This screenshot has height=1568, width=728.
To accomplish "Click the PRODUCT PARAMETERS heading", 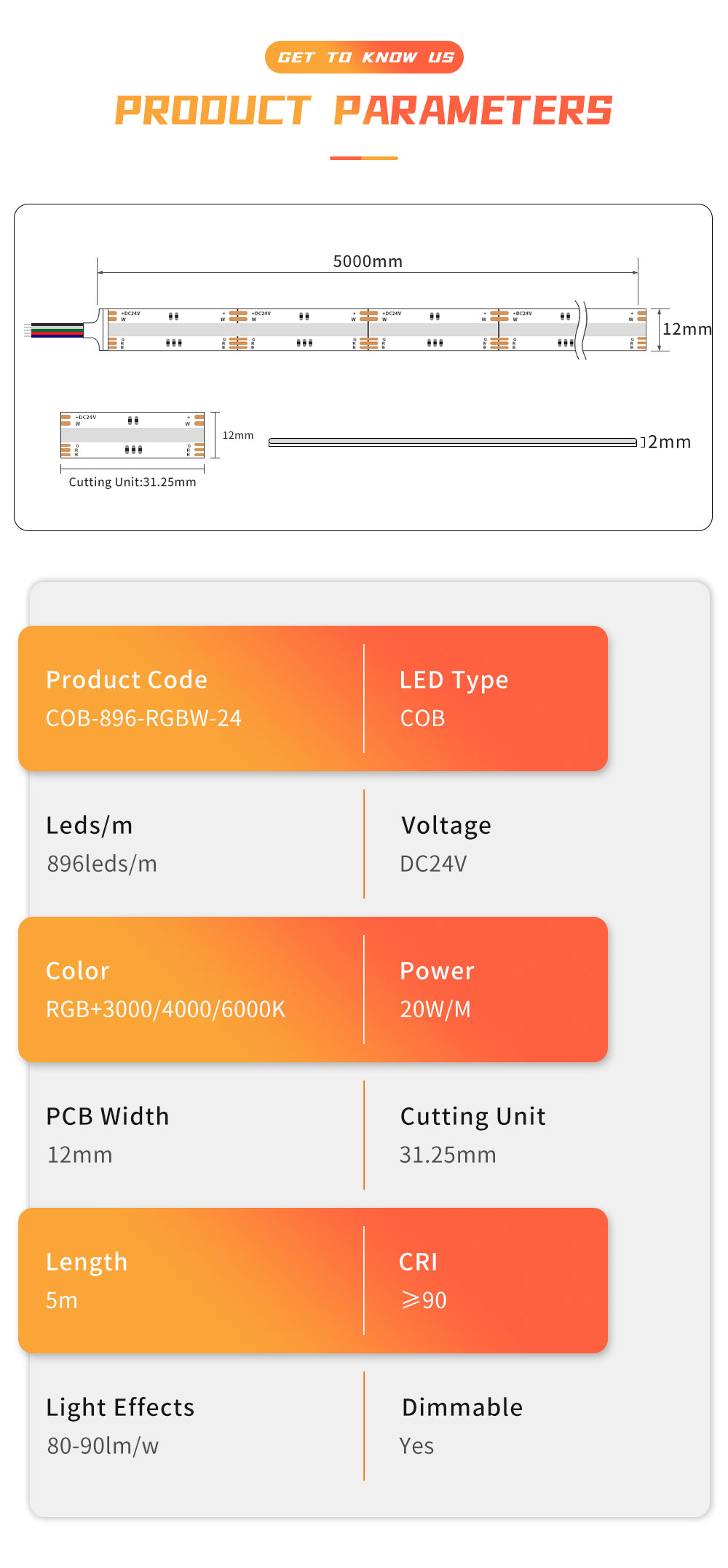I will pos(364,111).
